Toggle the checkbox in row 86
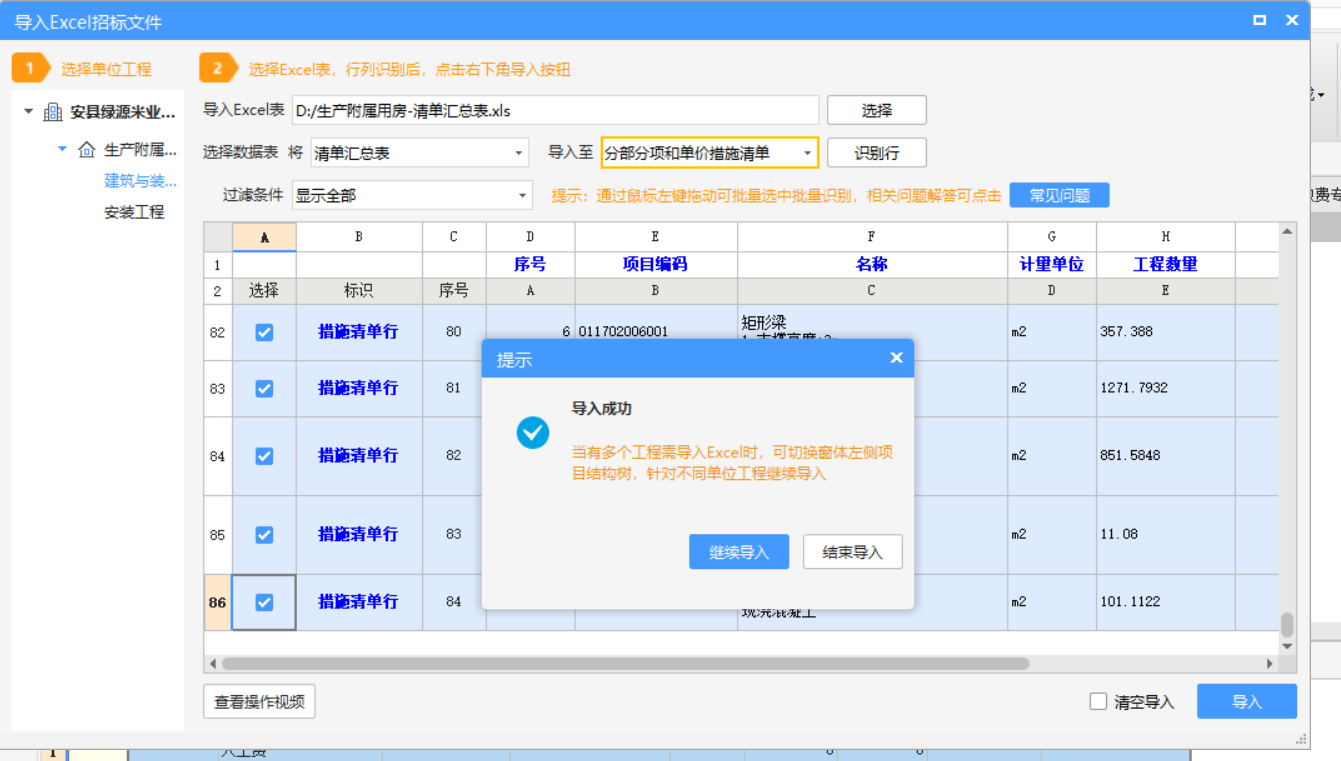This screenshot has width=1341, height=761. (x=264, y=602)
